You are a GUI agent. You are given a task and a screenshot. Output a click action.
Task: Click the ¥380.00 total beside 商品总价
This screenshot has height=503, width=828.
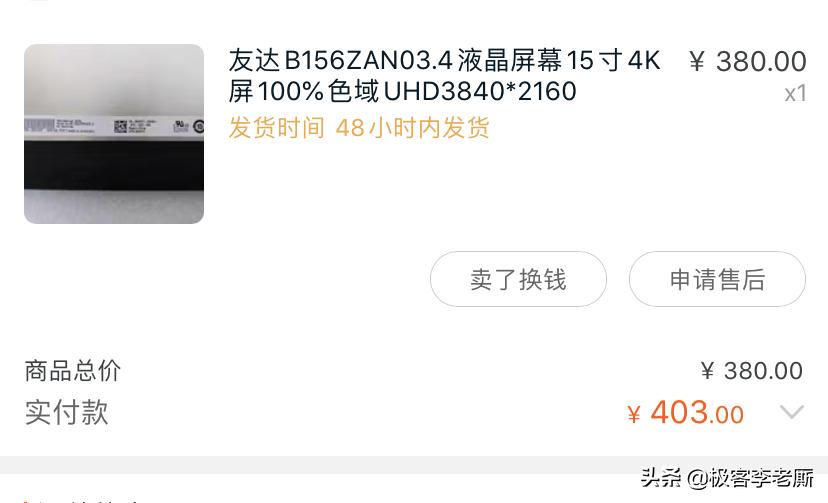click(751, 371)
